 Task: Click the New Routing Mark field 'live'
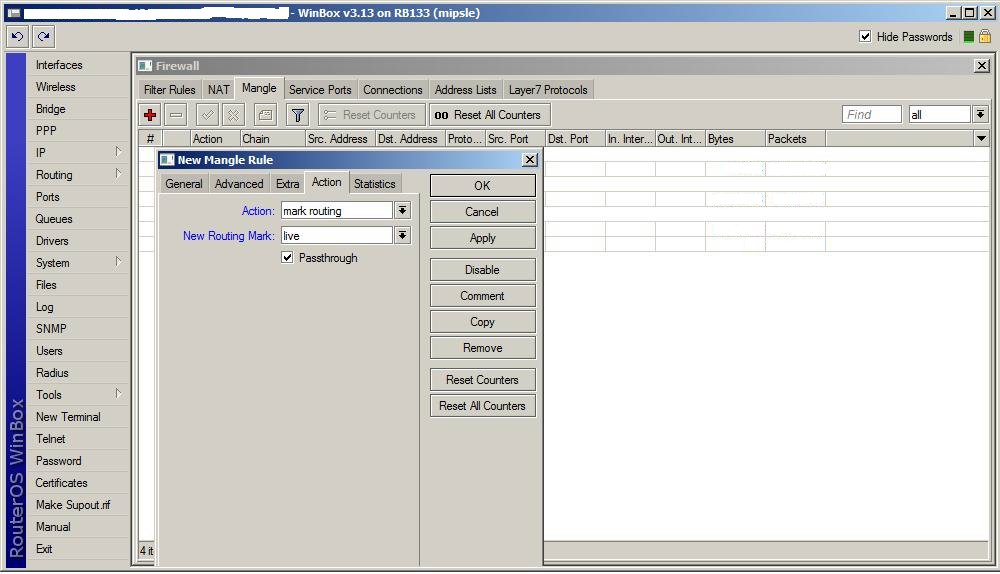click(337, 236)
